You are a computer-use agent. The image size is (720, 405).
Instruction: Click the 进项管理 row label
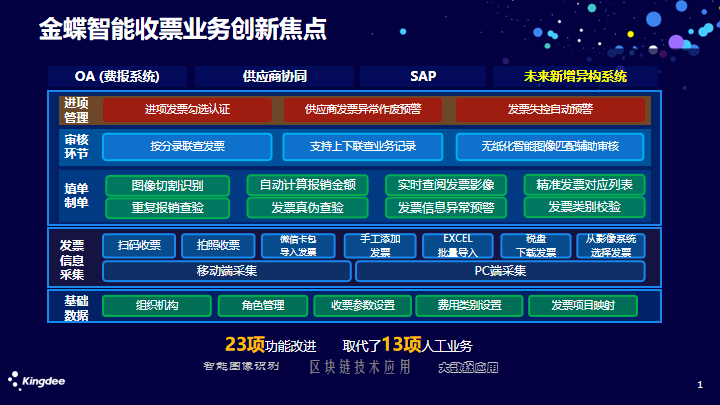tap(76, 110)
